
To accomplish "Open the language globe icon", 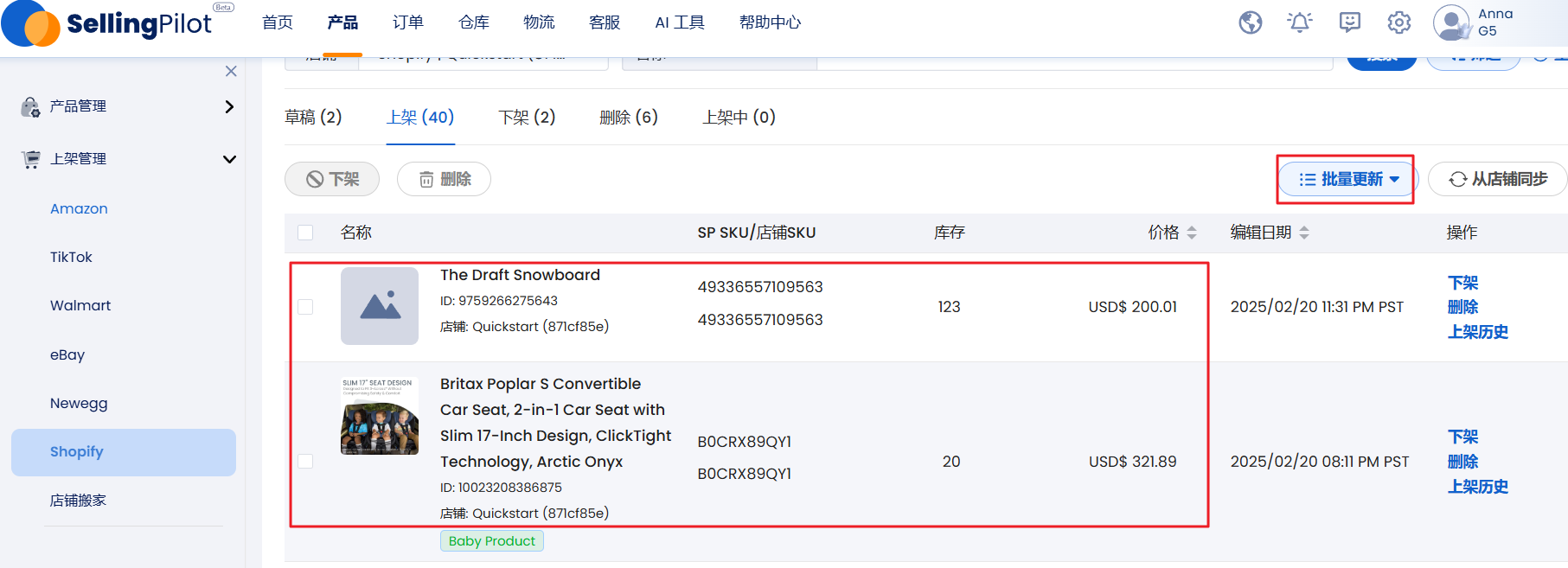I will (1251, 22).
